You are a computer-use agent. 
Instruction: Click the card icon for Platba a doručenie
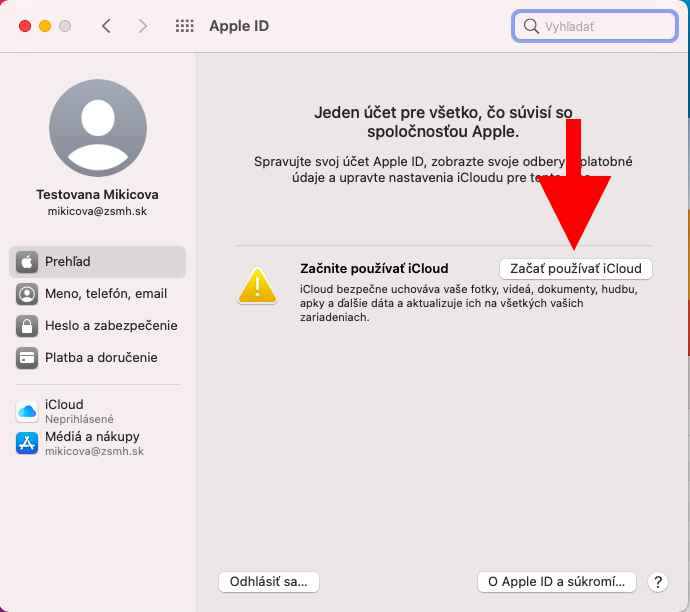(27, 358)
